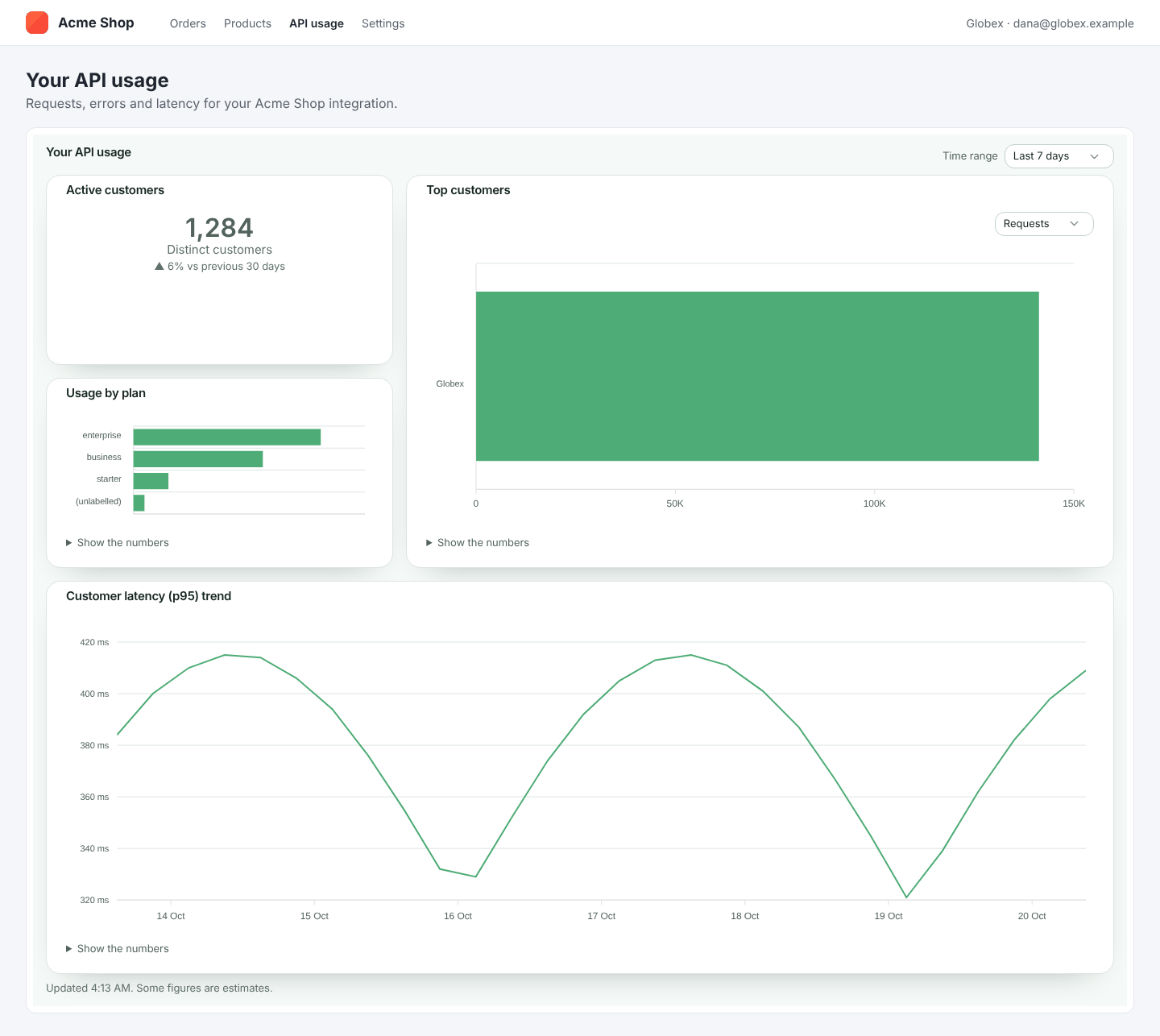
Task: Click the 1,284 distinct customers figure
Action: (219, 228)
